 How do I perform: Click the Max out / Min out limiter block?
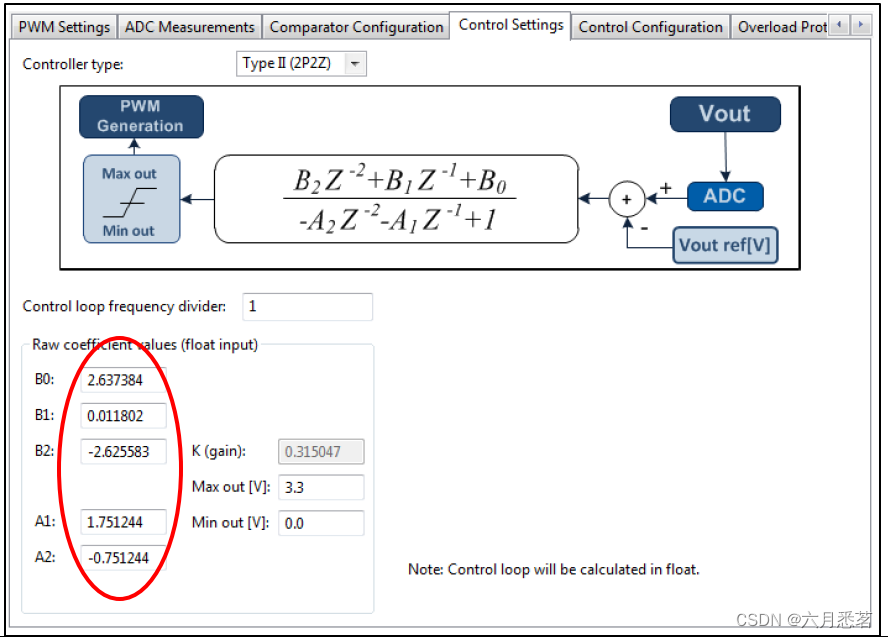click(131, 199)
